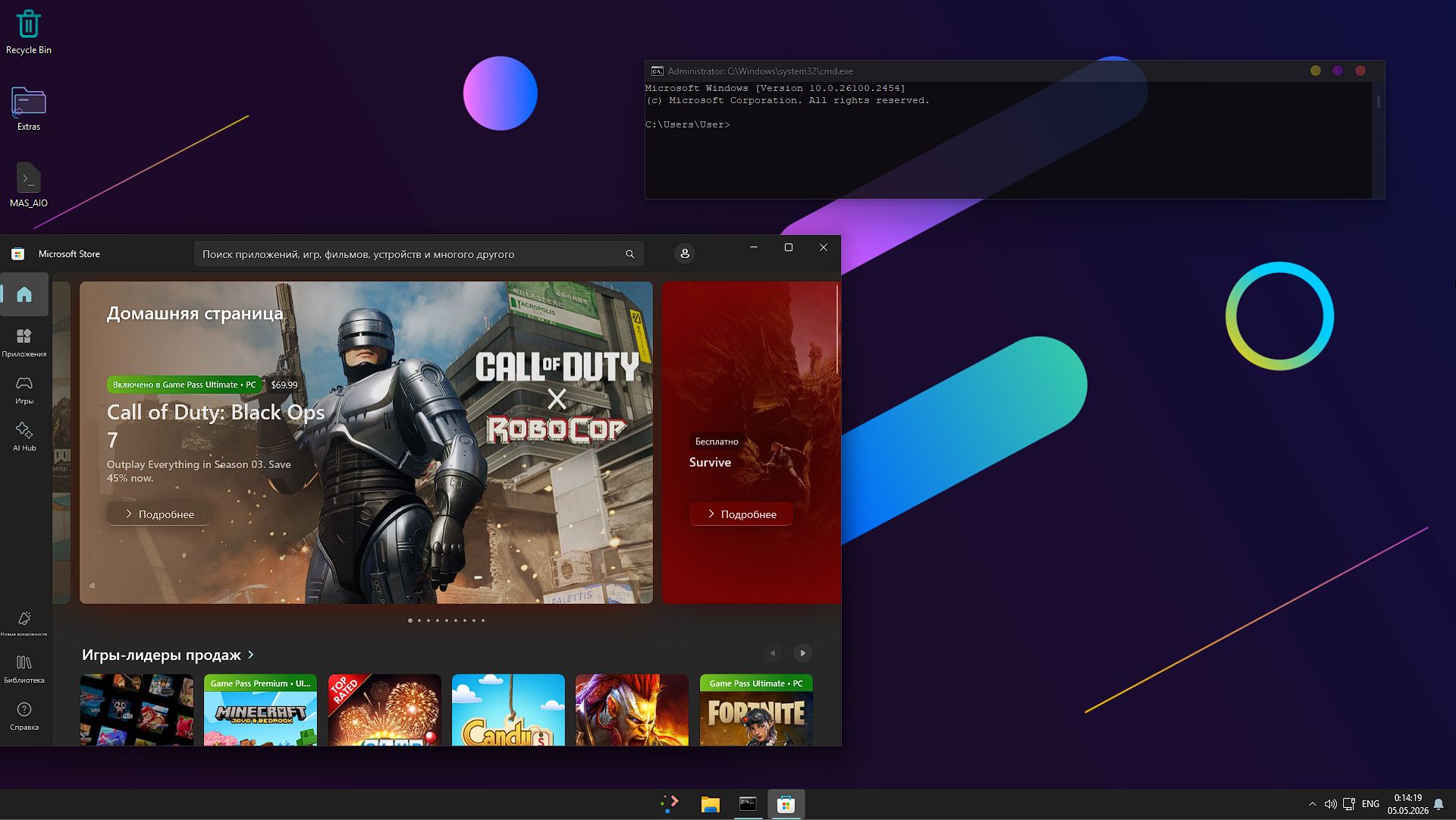
Task: Open Recycle Bin desktop icon
Action: (29, 33)
